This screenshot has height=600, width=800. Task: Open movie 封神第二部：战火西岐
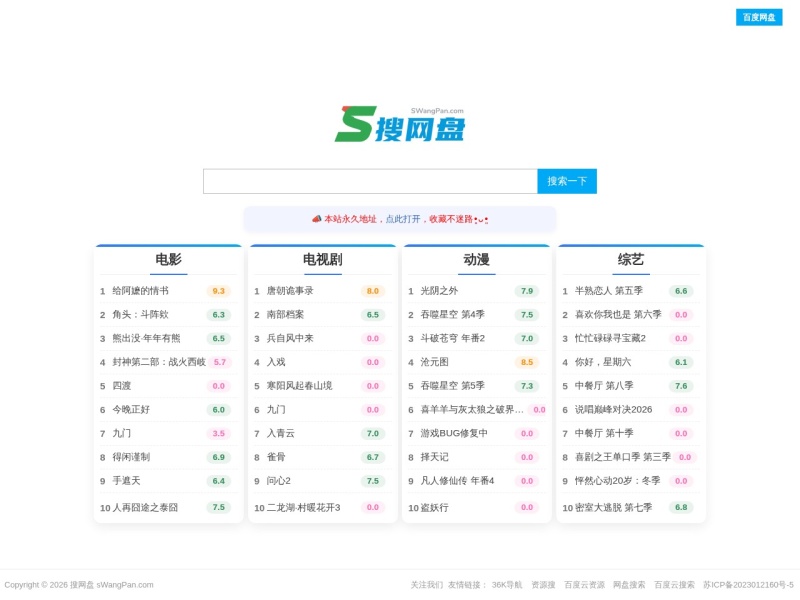click(159, 362)
